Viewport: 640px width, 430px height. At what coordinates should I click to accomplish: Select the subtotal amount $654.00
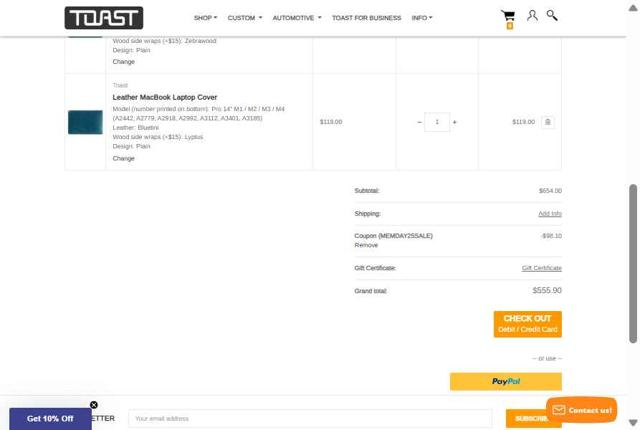click(x=550, y=191)
